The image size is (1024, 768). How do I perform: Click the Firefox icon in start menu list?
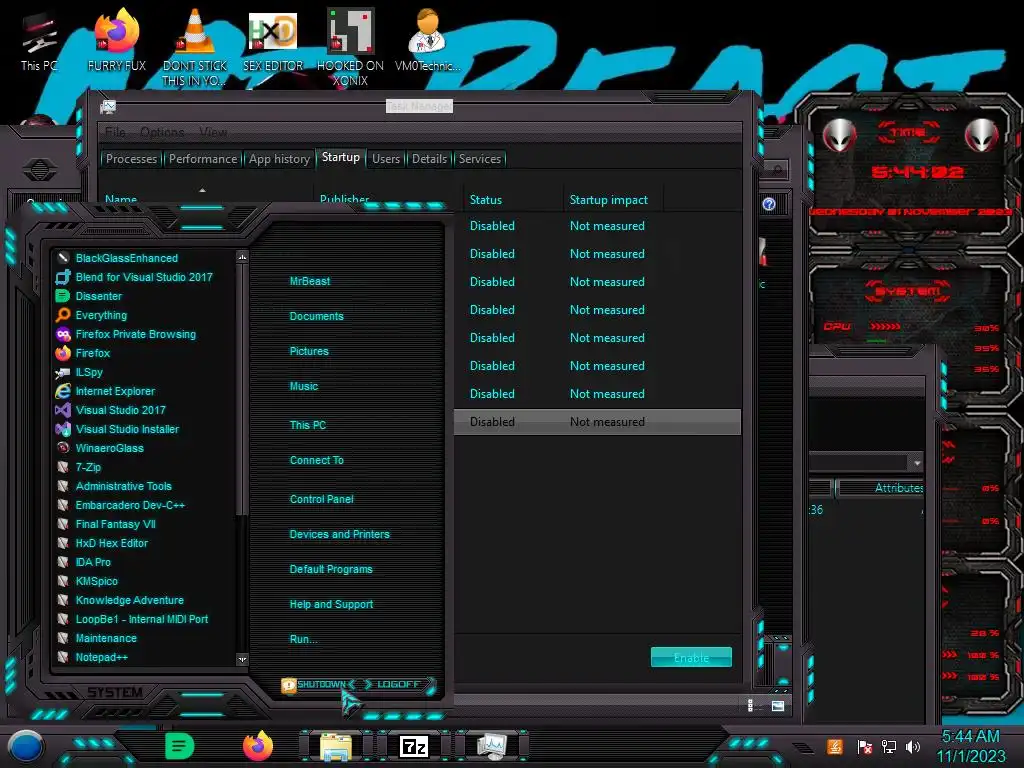(x=63, y=353)
